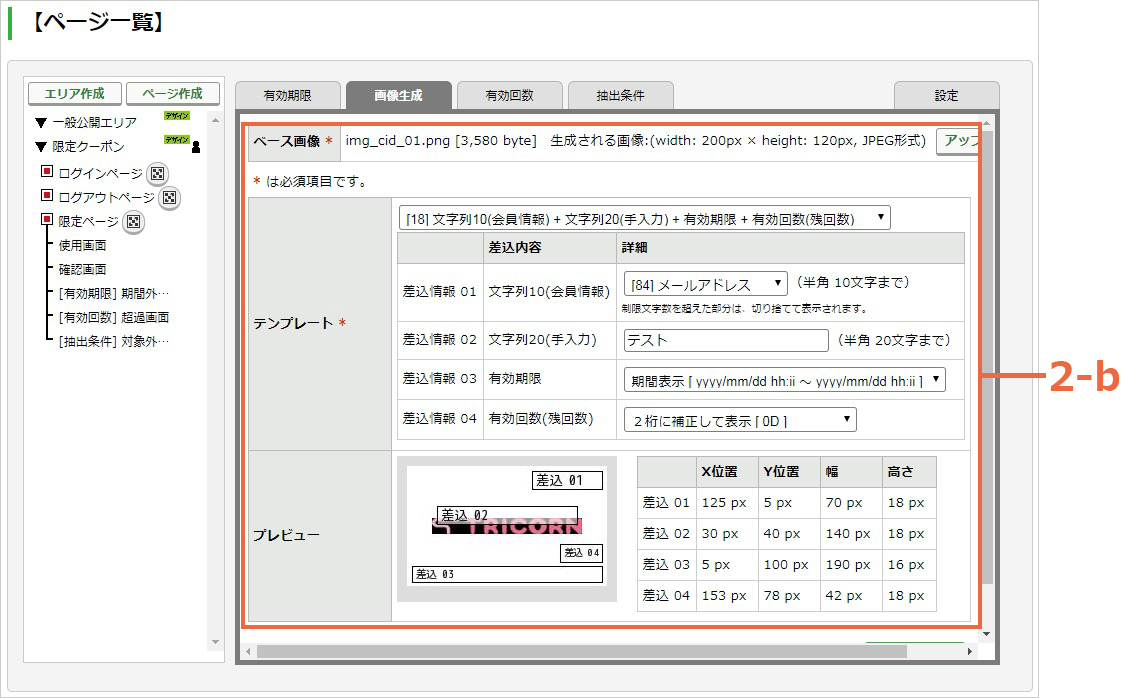This screenshot has width=1123, height=698.
Task: Click the 差込 04 box in preview
Action: point(582,553)
